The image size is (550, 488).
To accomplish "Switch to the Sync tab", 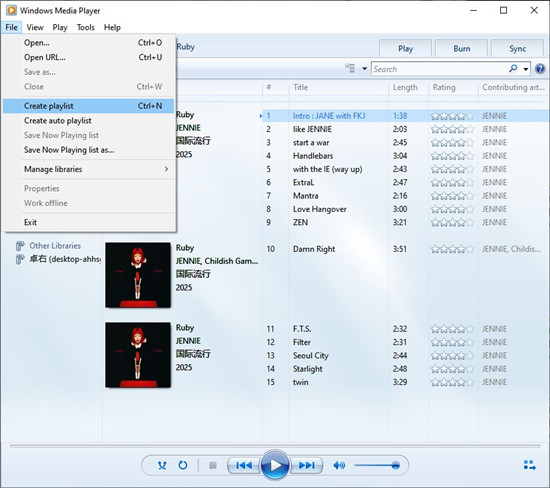I will tap(517, 48).
